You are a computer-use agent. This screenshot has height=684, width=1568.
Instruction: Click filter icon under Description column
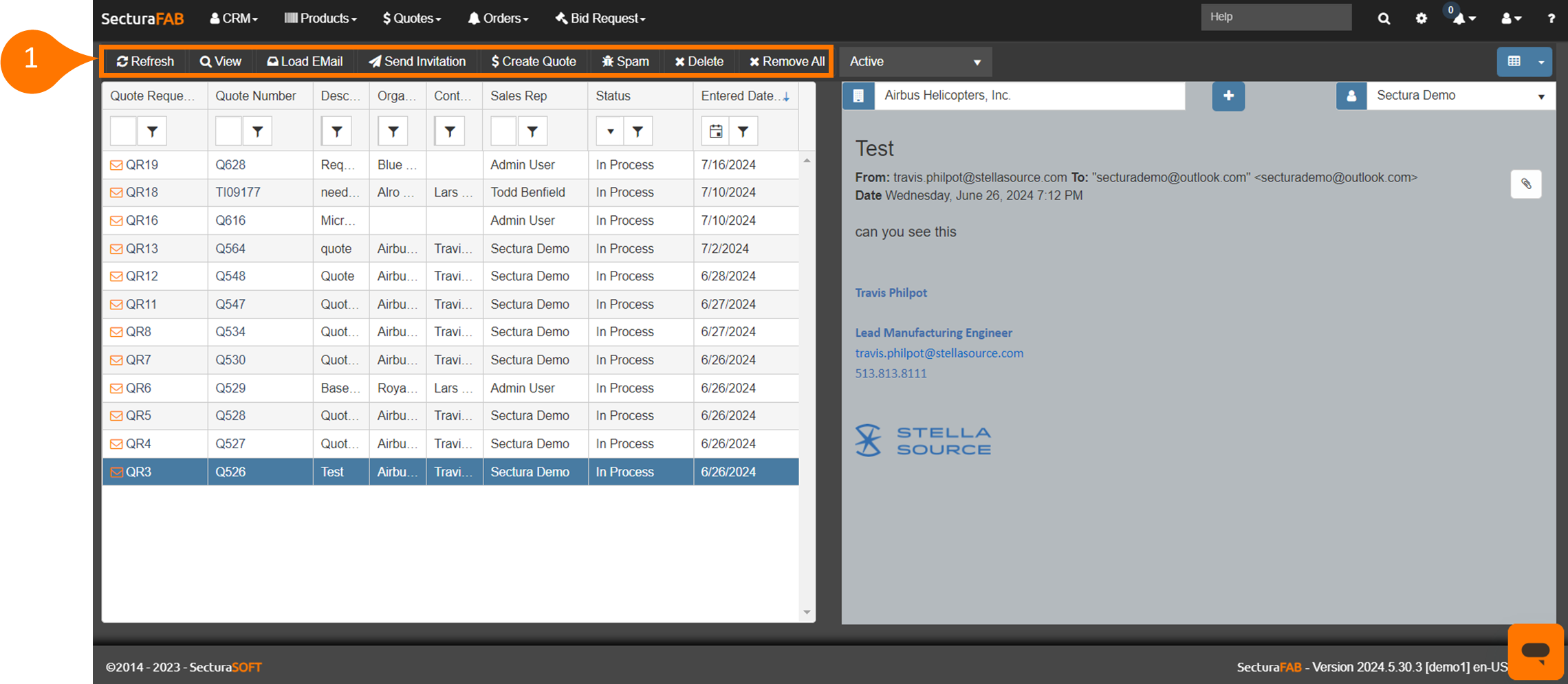pos(337,131)
